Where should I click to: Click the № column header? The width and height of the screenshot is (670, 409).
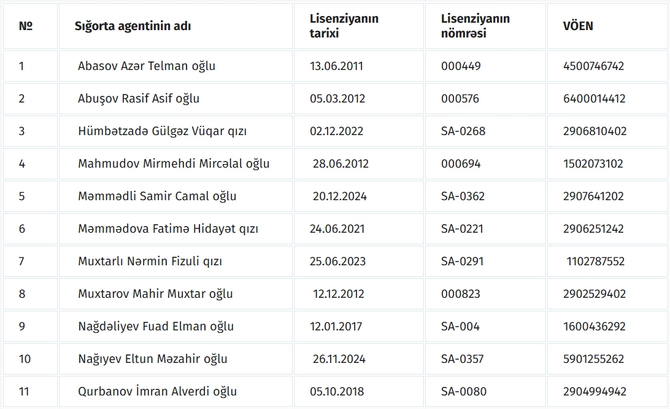[x=26, y=26]
